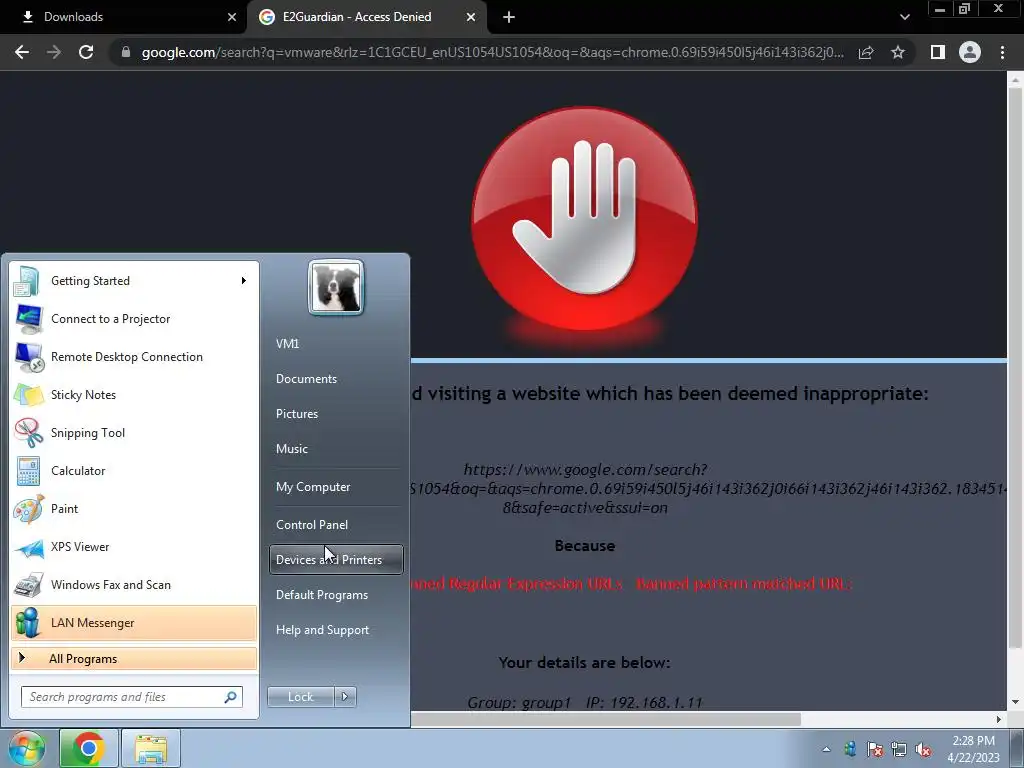1024x768 pixels.
Task: Open Getting Started from Start menu
Action: (134, 281)
